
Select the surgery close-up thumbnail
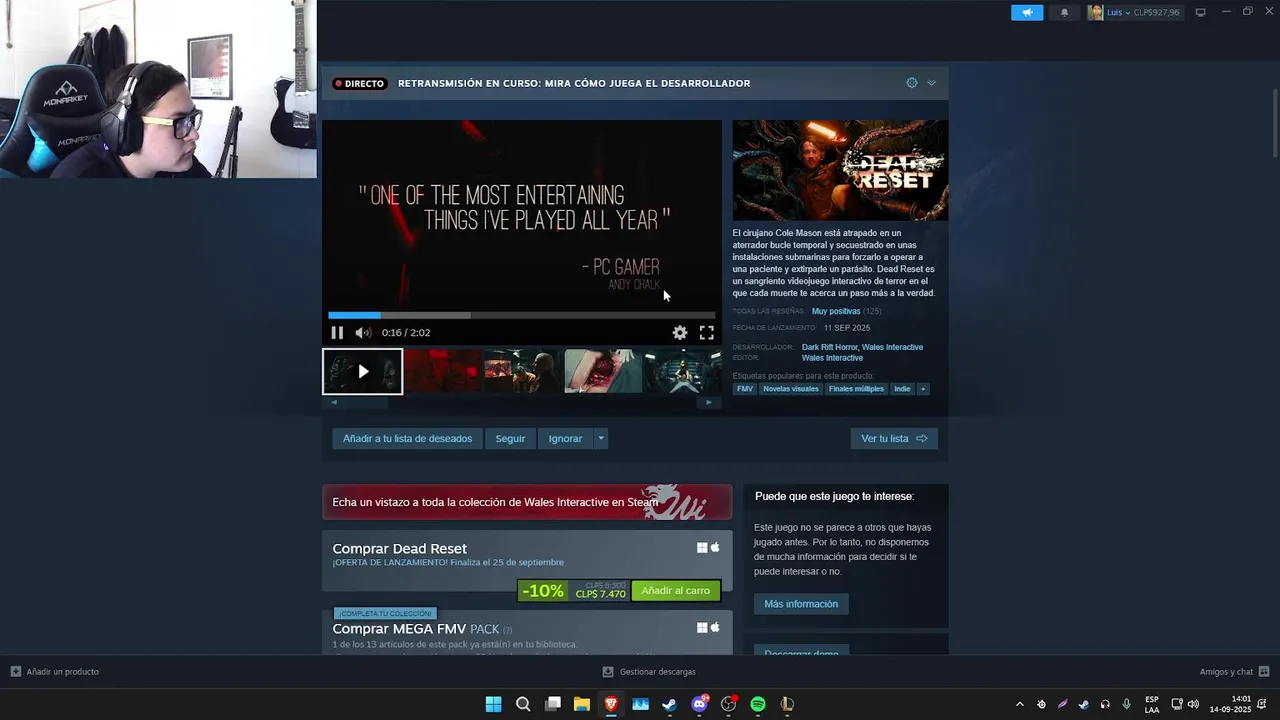tap(603, 371)
